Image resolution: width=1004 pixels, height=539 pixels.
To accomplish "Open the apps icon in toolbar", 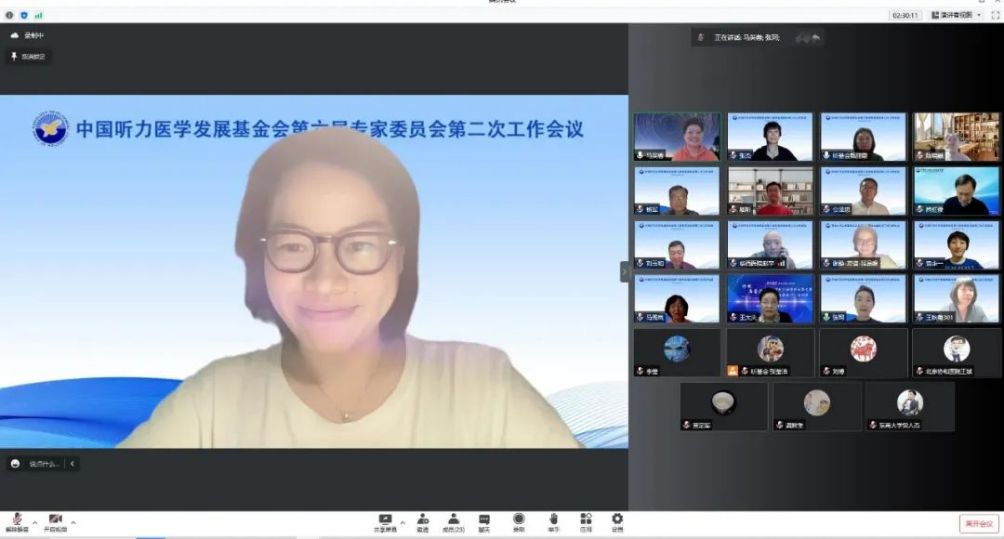I will click(x=586, y=519).
